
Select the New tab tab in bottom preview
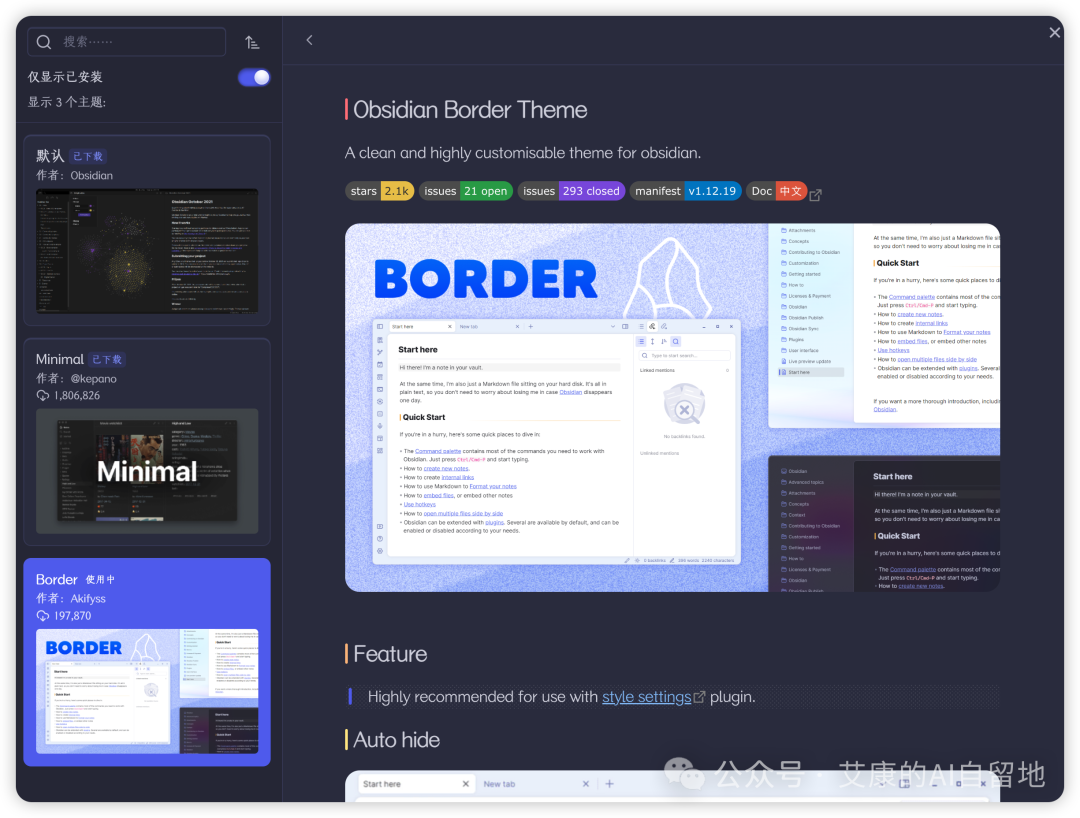pyautogui.click(x=499, y=784)
